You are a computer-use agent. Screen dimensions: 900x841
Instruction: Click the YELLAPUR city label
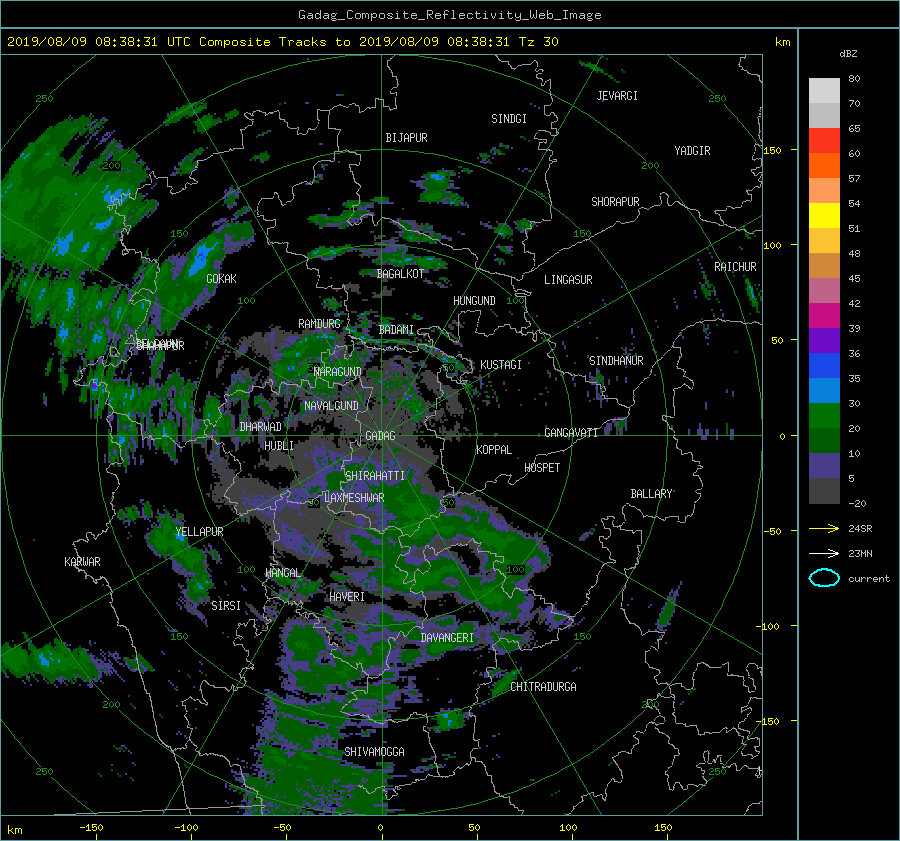(199, 532)
